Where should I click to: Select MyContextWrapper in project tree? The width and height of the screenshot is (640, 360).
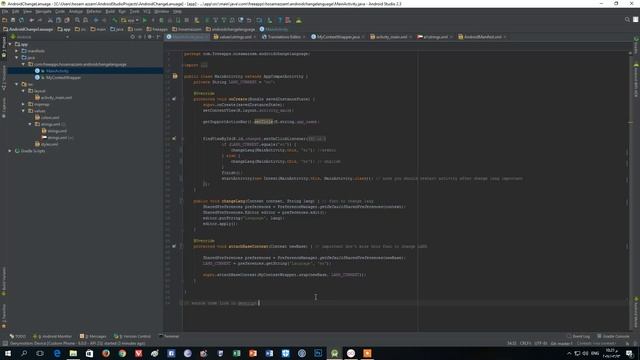pos(63,78)
